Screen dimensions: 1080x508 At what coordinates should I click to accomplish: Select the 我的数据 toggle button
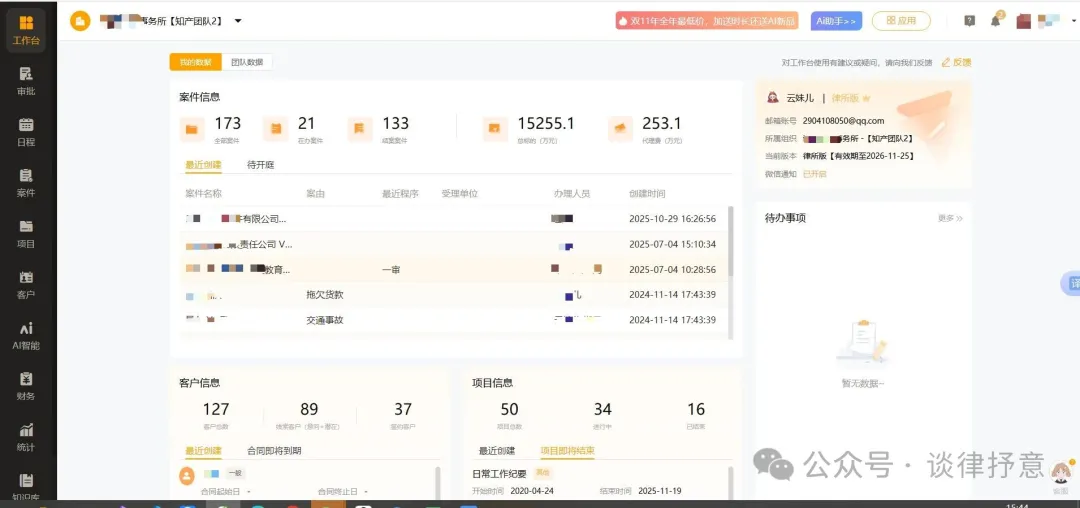[195, 62]
